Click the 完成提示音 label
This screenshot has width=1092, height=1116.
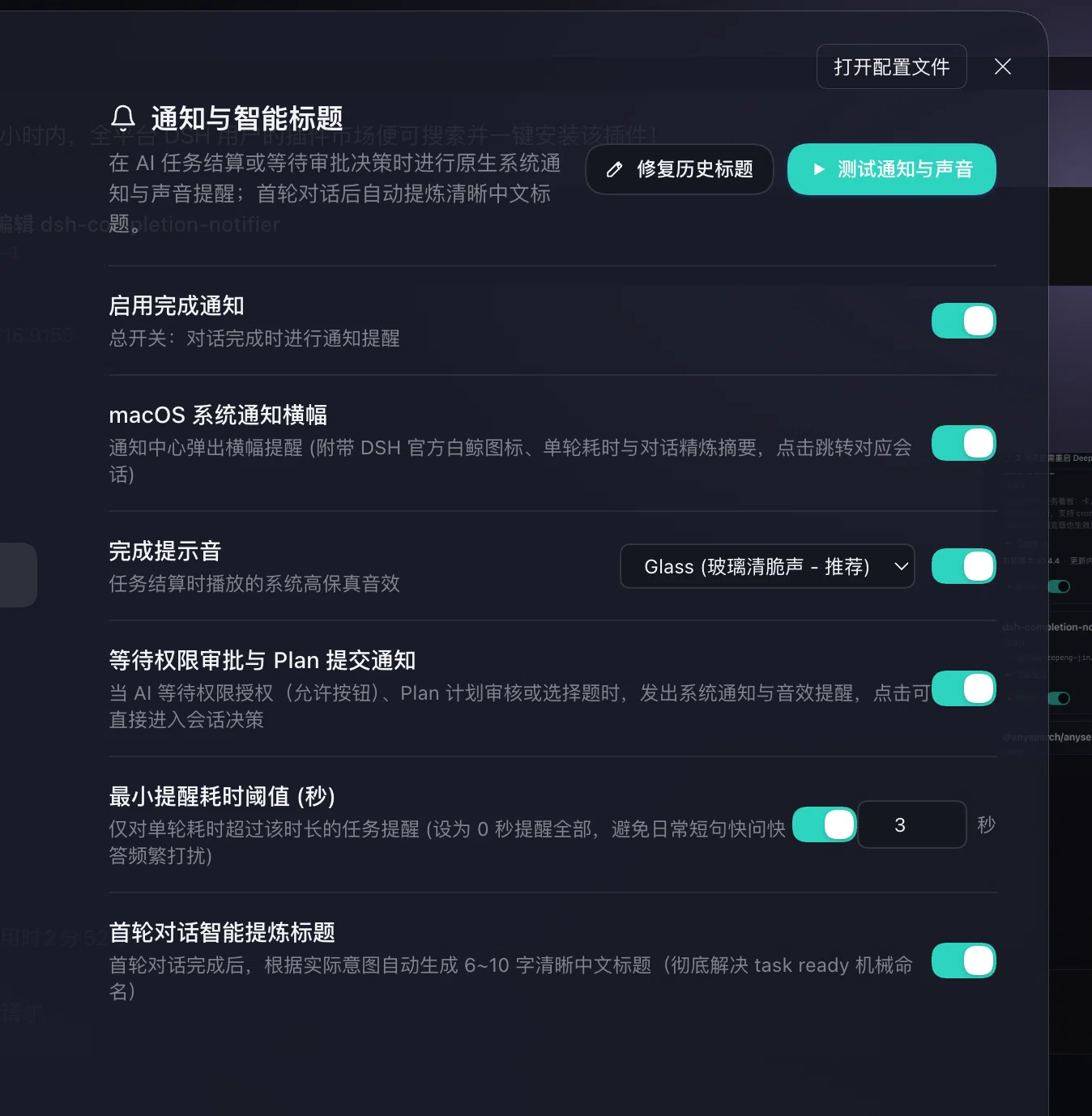(x=165, y=551)
